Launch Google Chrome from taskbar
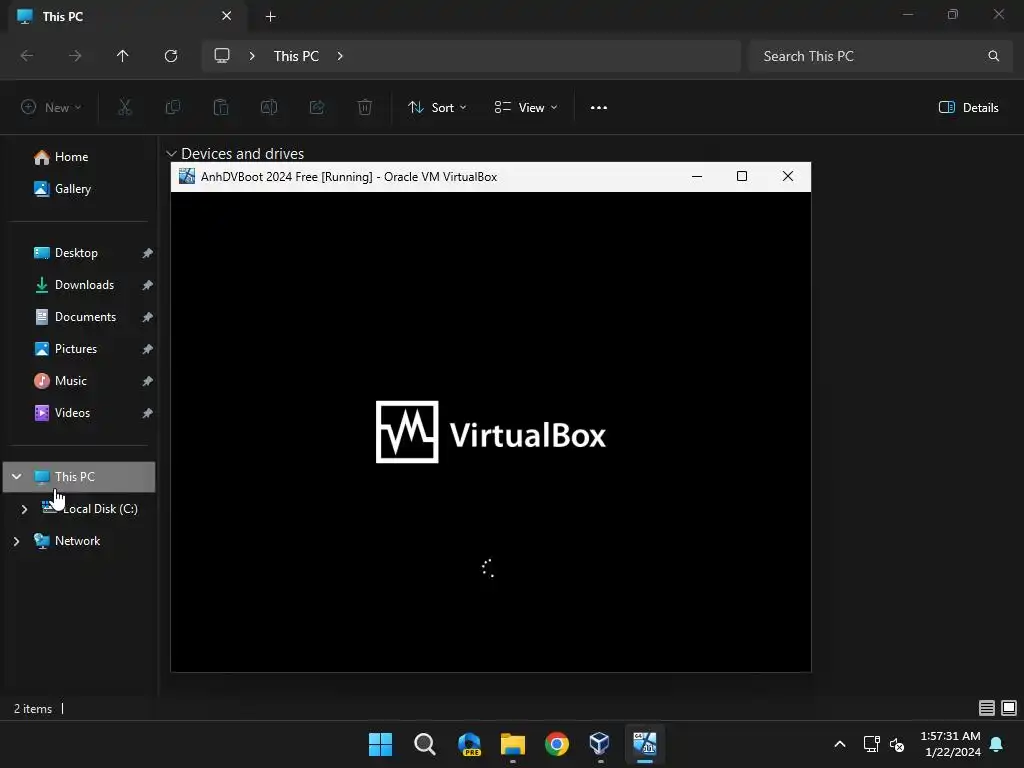1024x768 pixels. click(x=556, y=744)
